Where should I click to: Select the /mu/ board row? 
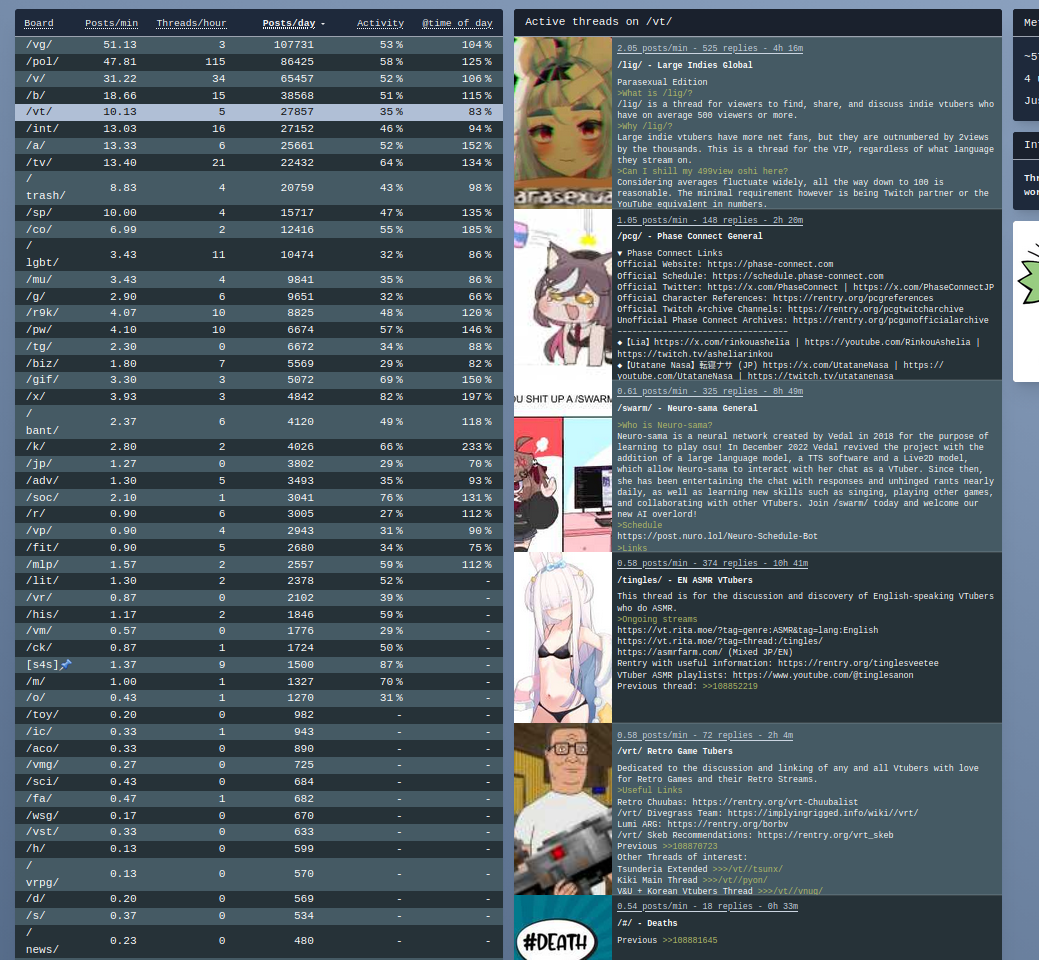[x=258, y=280]
